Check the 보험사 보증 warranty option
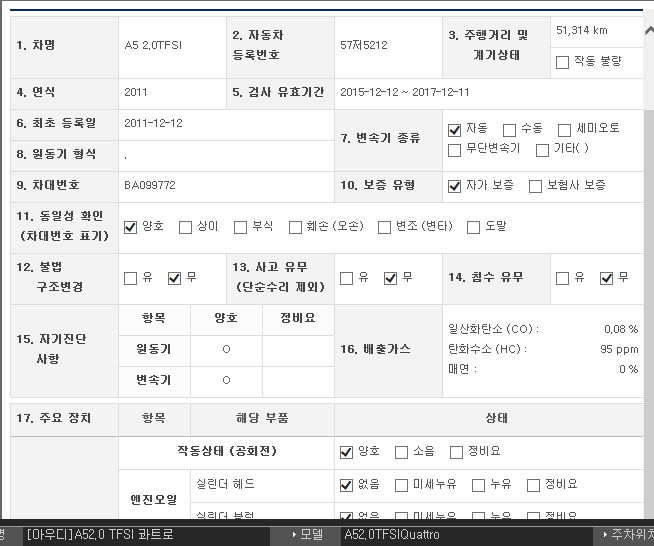 click(535, 186)
